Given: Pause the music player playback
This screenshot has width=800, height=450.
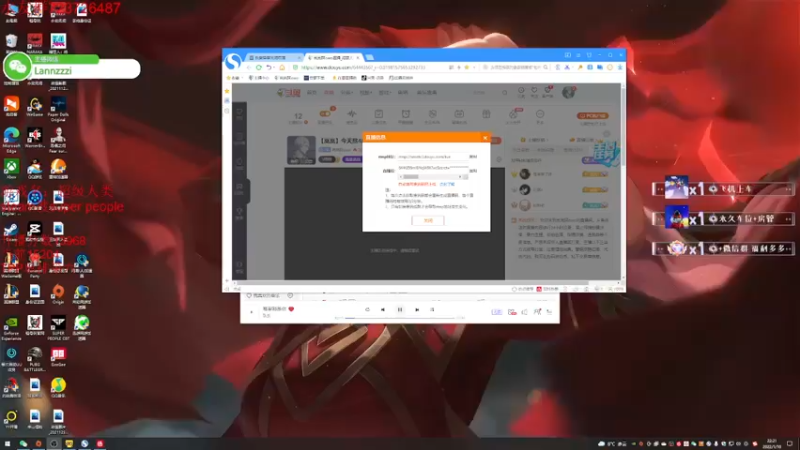Looking at the screenshot, I should (x=400, y=310).
